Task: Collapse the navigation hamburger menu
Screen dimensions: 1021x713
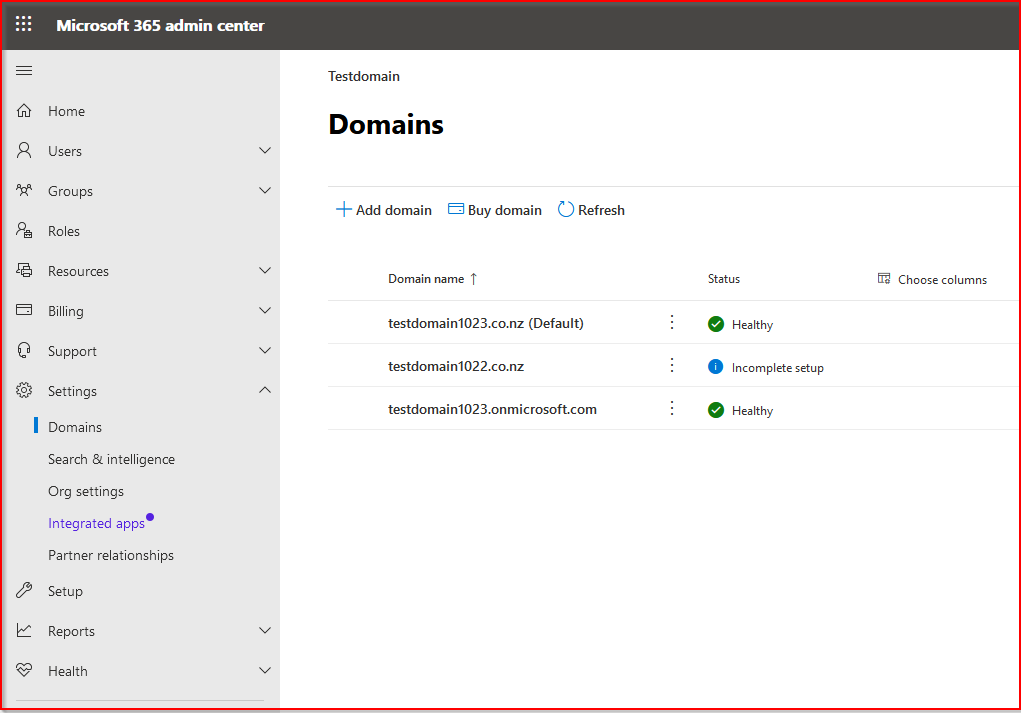Action: 24,70
